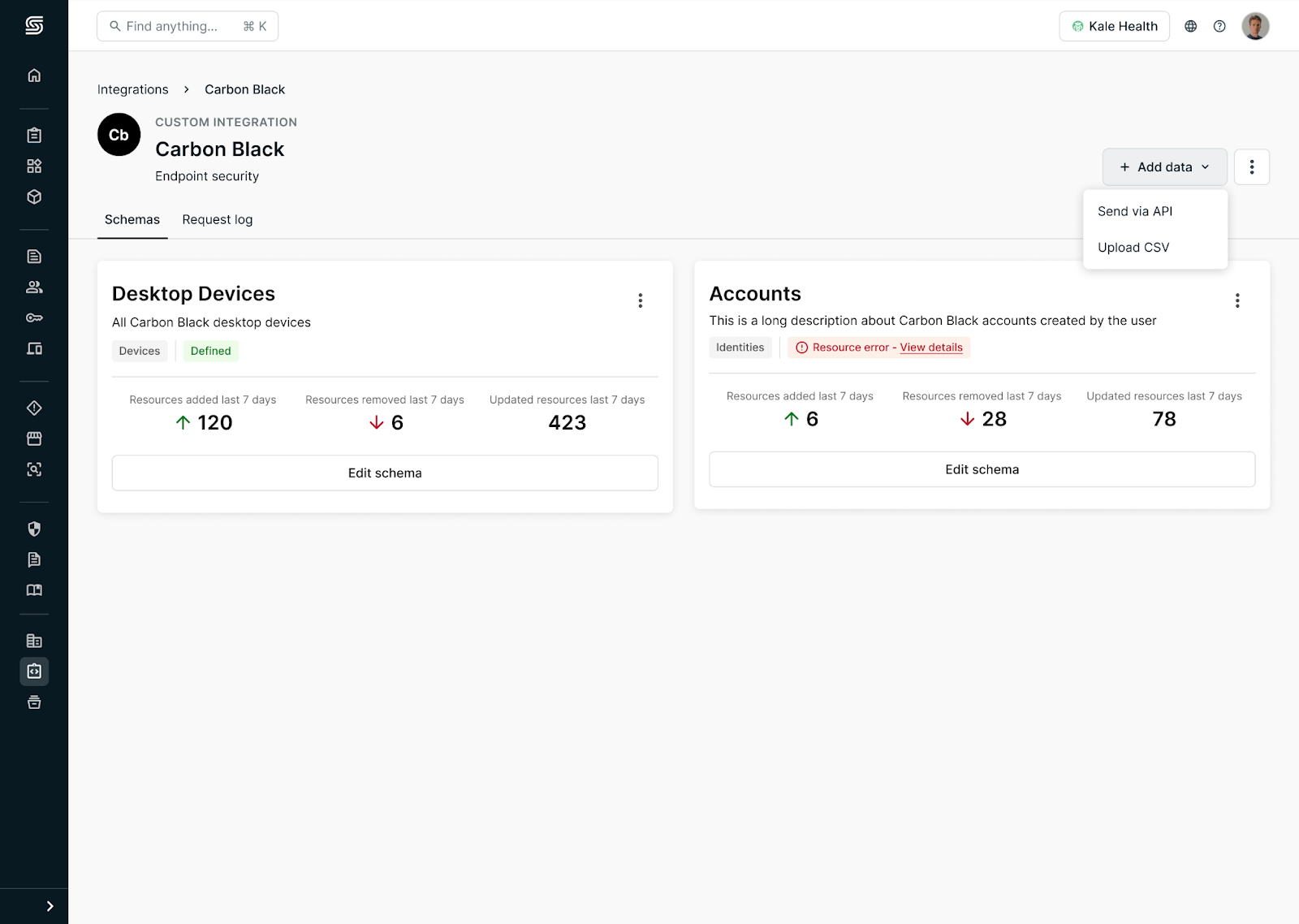Image resolution: width=1299 pixels, height=924 pixels.
Task: Click the 78 updated resources value
Action: [x=1164, y=420]
